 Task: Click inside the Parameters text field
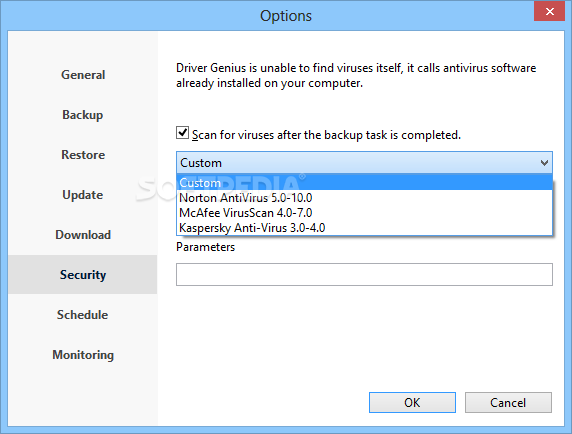tap(364, 274)
